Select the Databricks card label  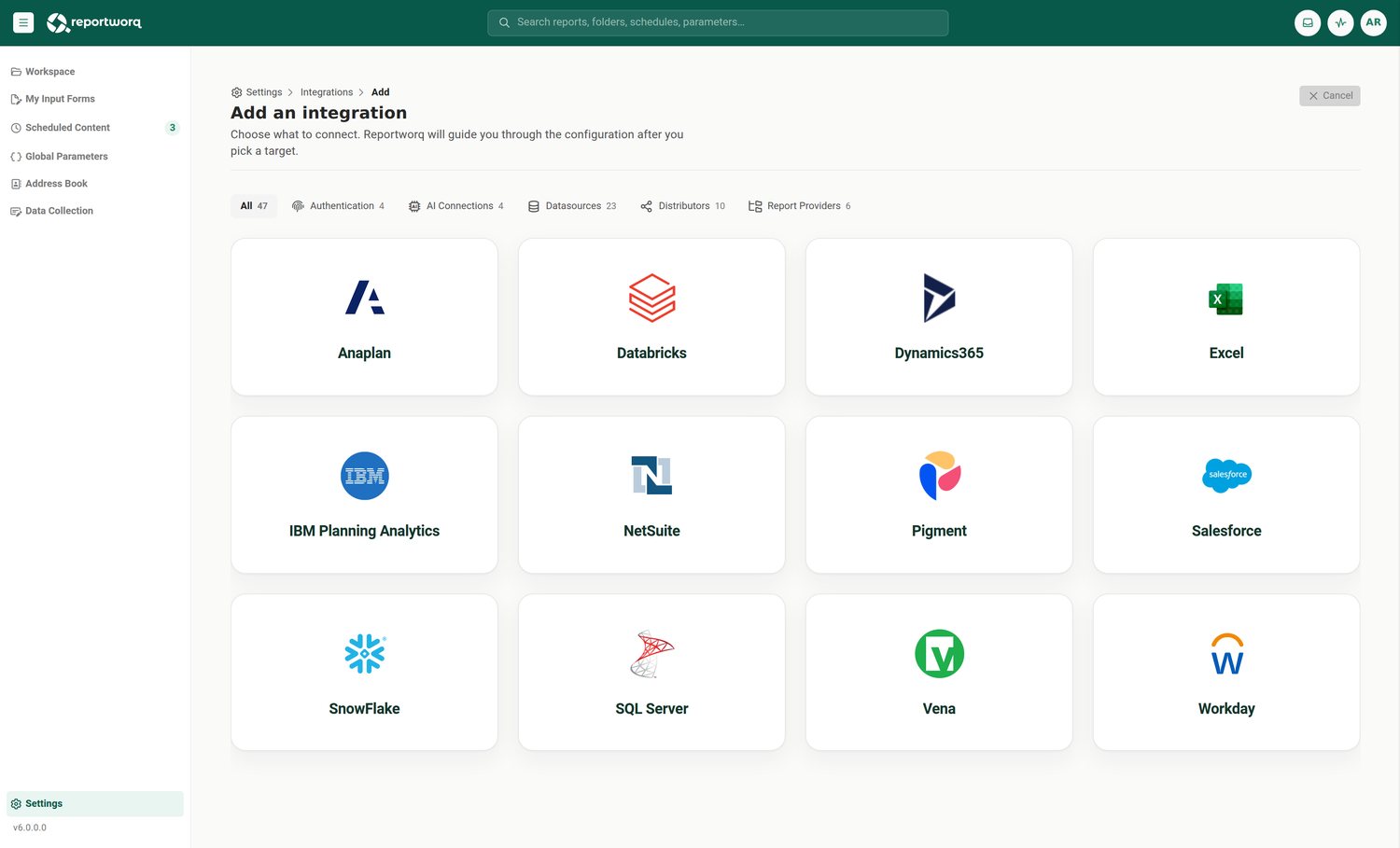pos(651,354)
